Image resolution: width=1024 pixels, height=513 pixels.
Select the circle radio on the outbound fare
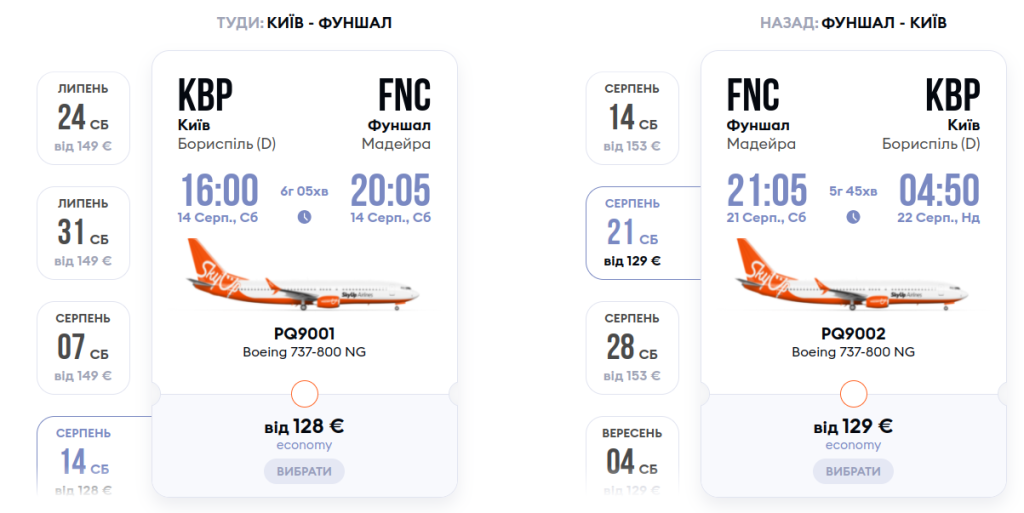click(304, 394)
